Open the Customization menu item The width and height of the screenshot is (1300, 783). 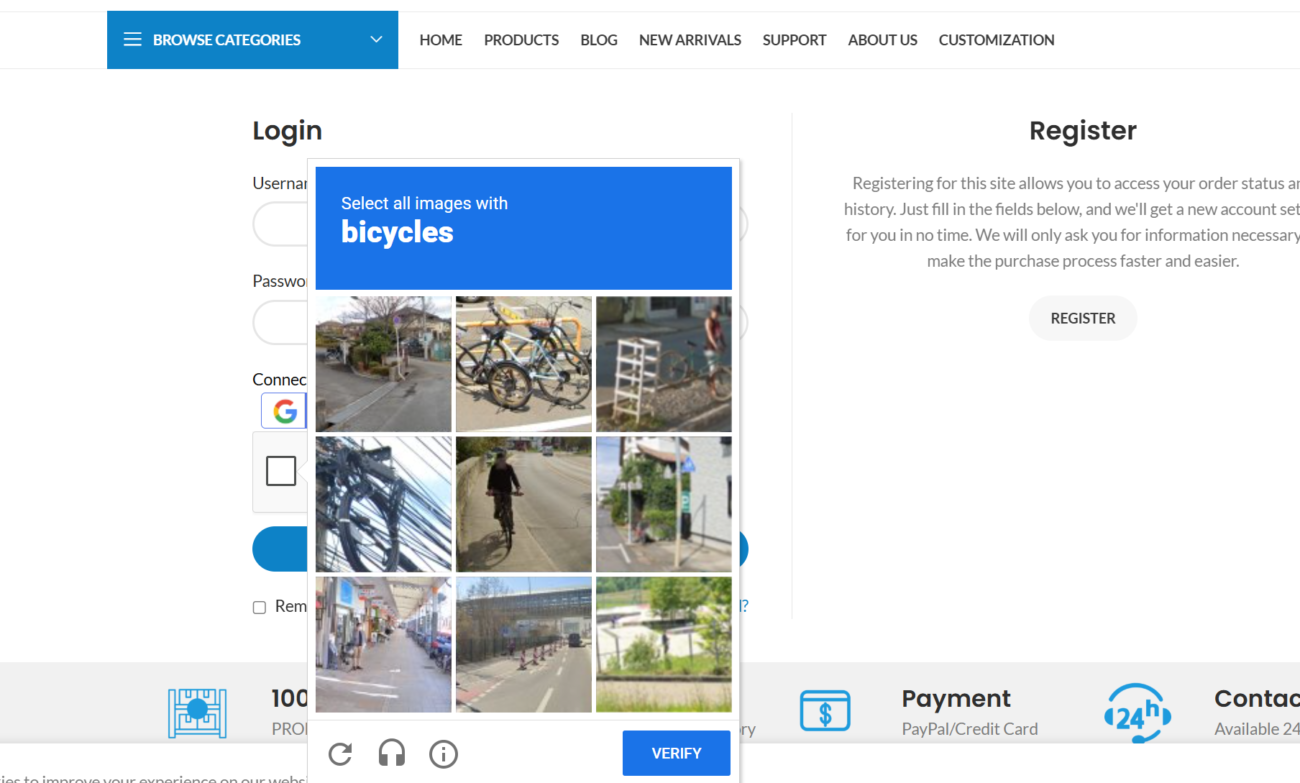tap(996, 40)
